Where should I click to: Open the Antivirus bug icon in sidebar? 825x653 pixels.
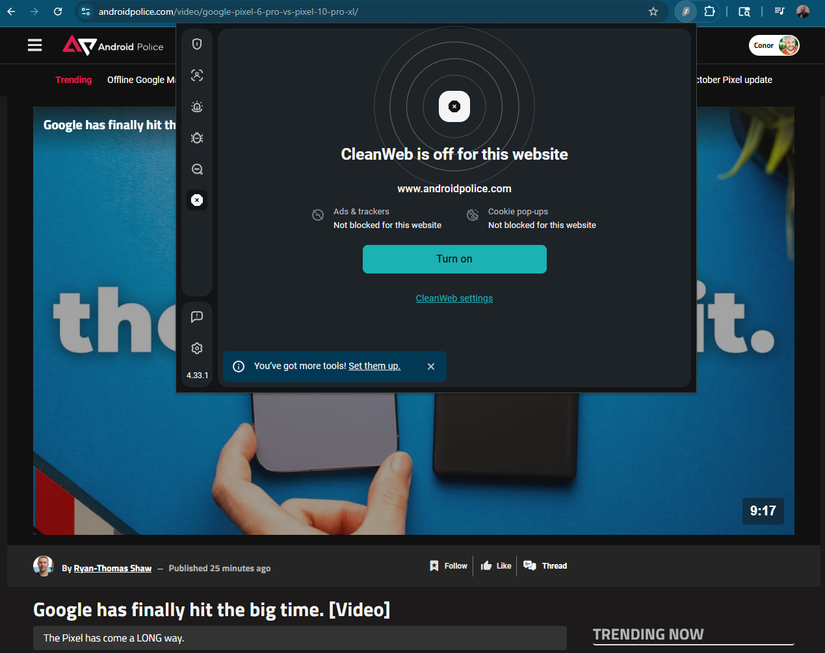(x=197, y=138)
